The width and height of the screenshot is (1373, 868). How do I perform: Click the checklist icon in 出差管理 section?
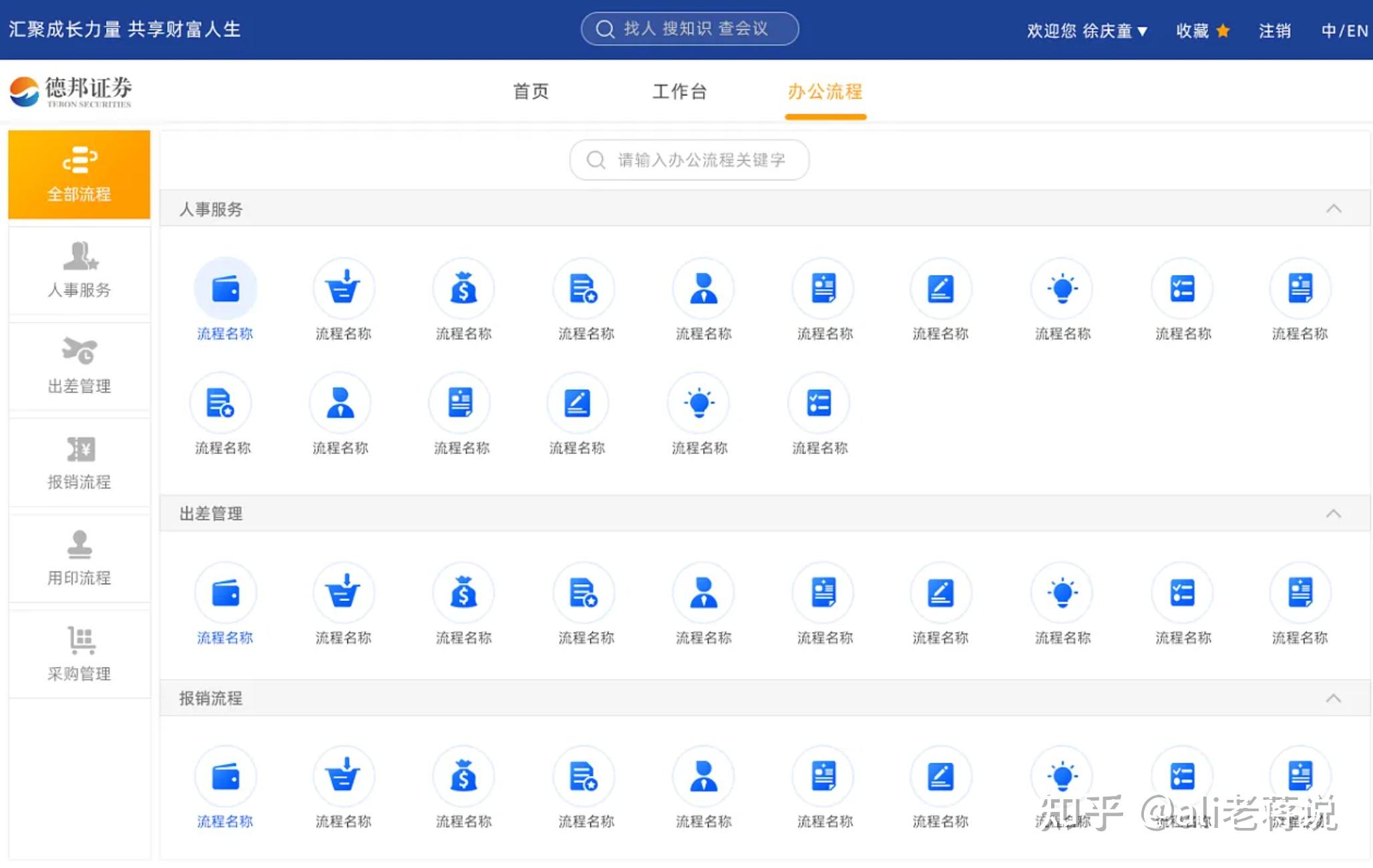tap(1182, 593)
